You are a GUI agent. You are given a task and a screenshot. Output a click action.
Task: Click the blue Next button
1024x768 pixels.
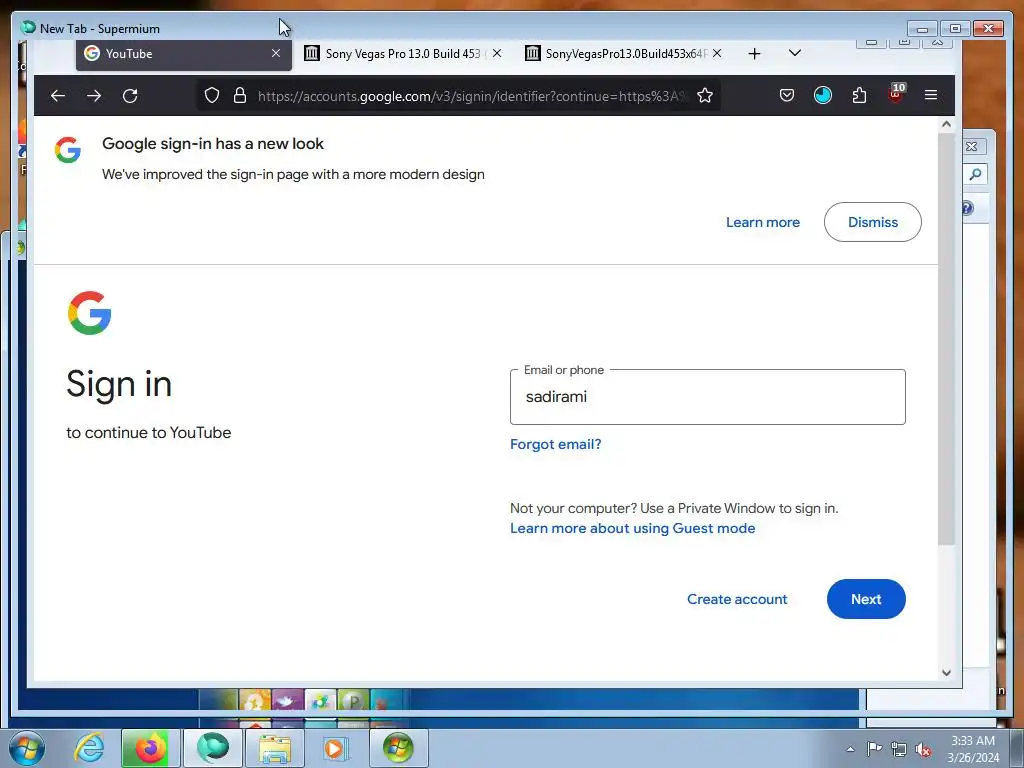click(866, 599)
